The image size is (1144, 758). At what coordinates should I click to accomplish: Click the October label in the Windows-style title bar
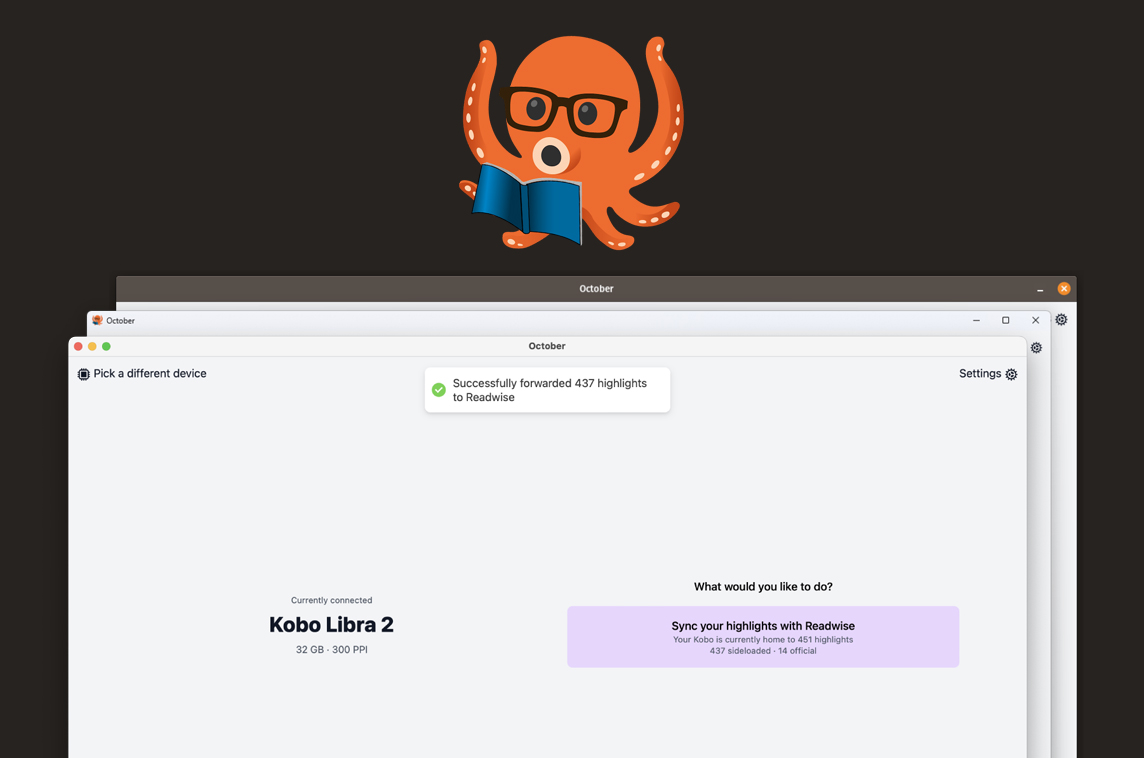[x=120, y=321]
